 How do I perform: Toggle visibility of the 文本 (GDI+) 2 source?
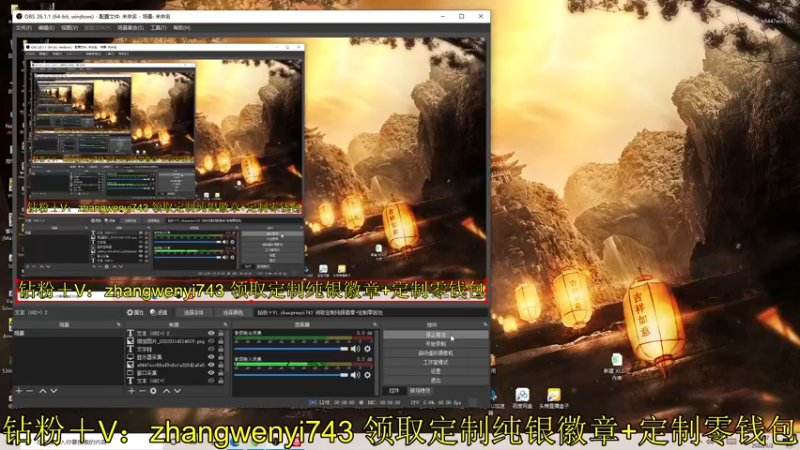click(x=211, y=333)
